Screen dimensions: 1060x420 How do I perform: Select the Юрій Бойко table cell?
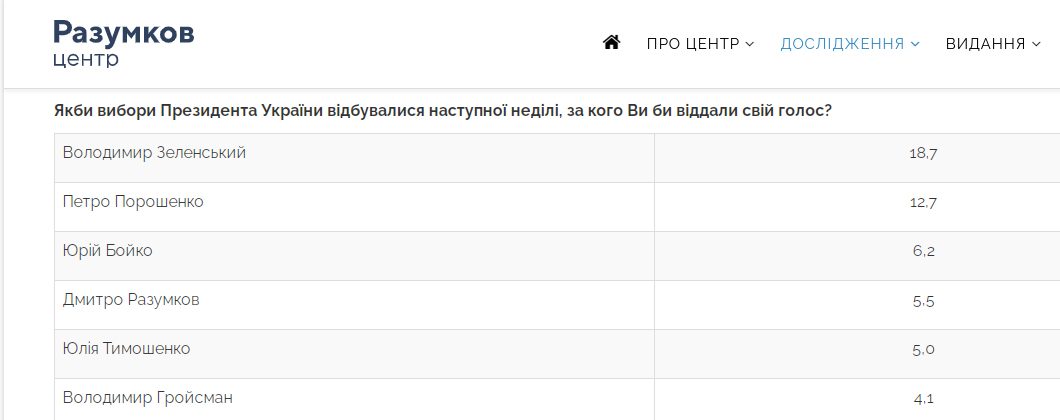coord(354,256)
